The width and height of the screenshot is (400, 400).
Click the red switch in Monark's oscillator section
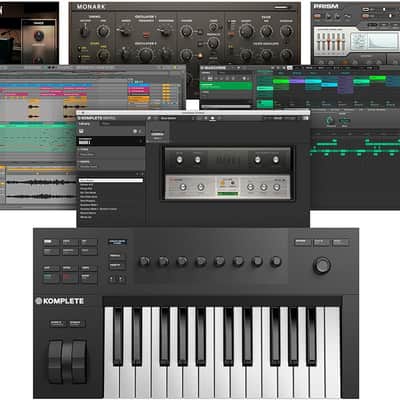(x=146, y=35)
